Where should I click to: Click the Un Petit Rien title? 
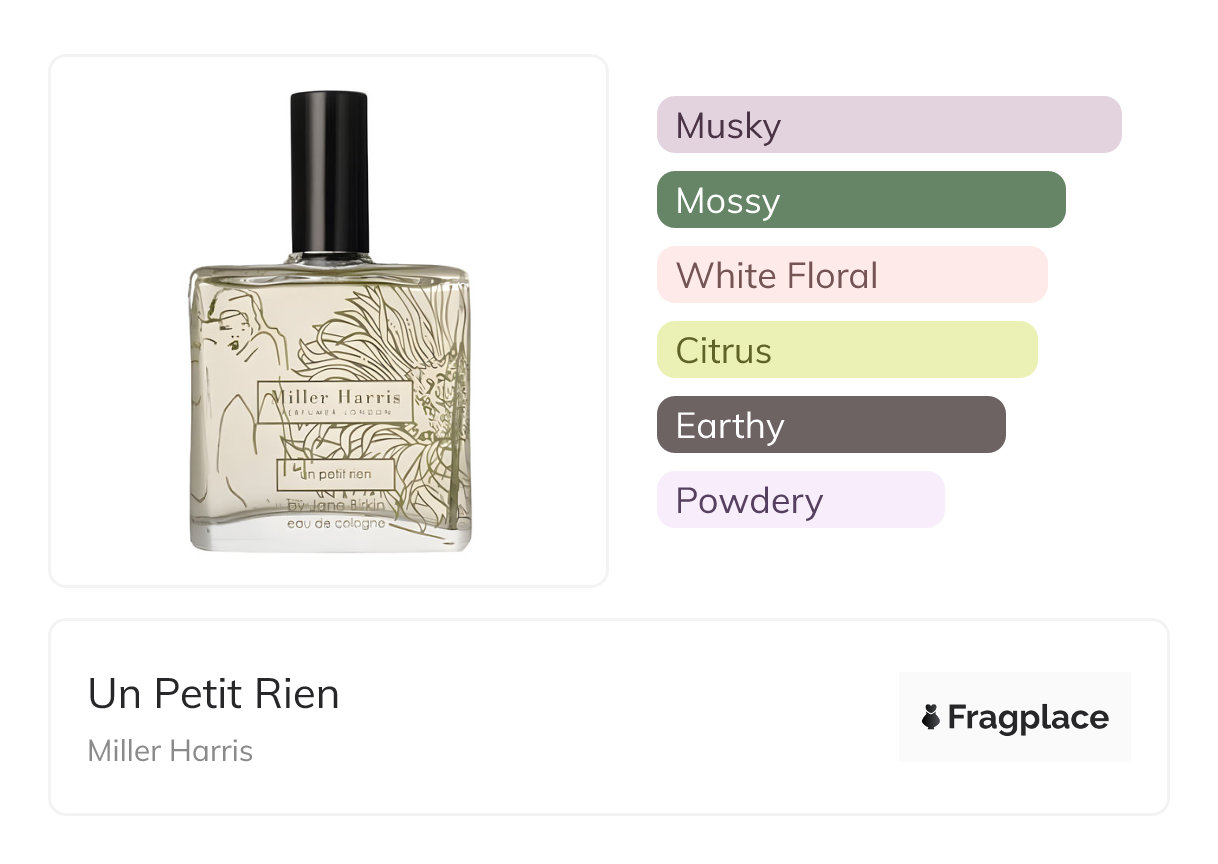click(x=214, y=694)
